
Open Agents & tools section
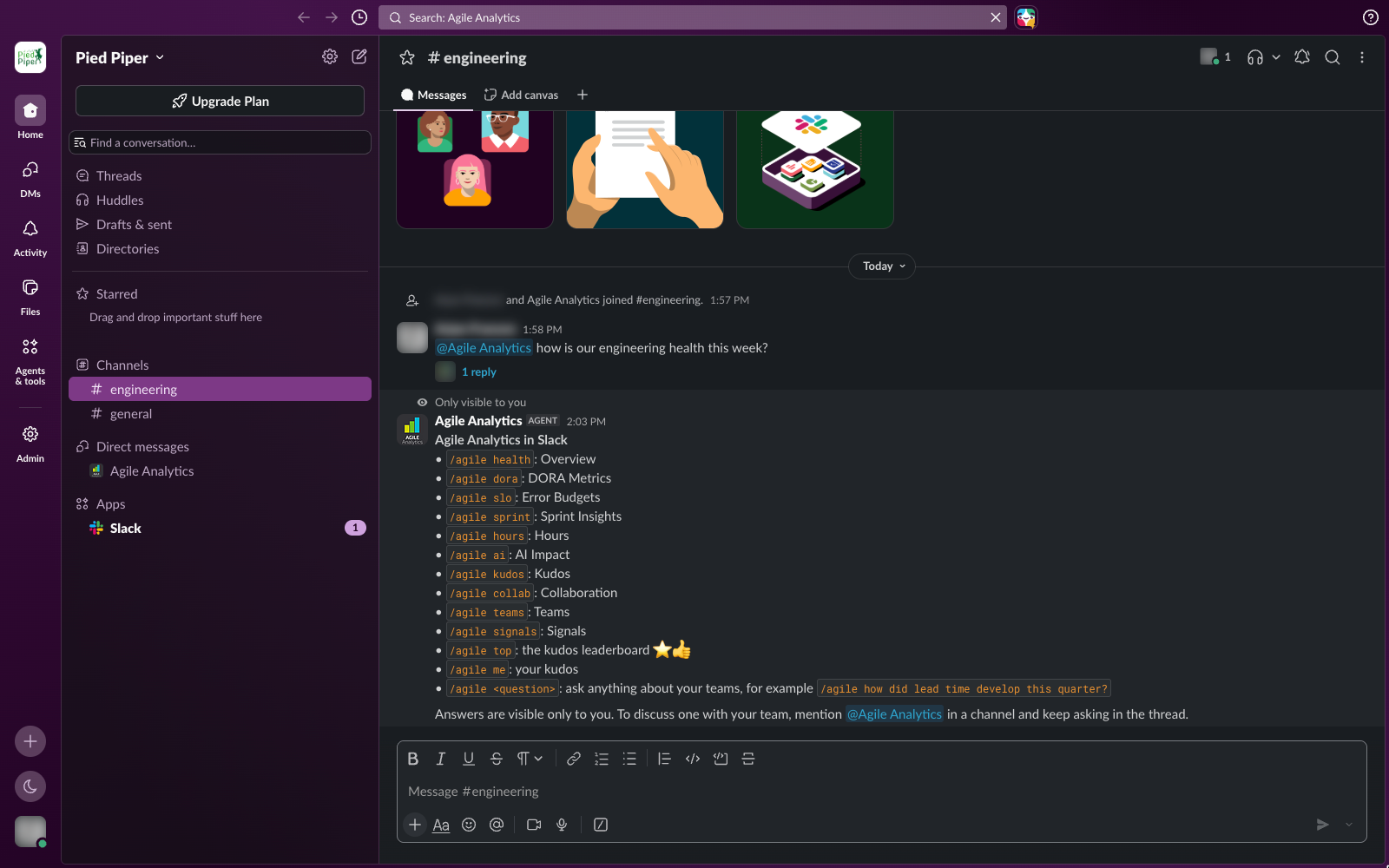(30, 362)
